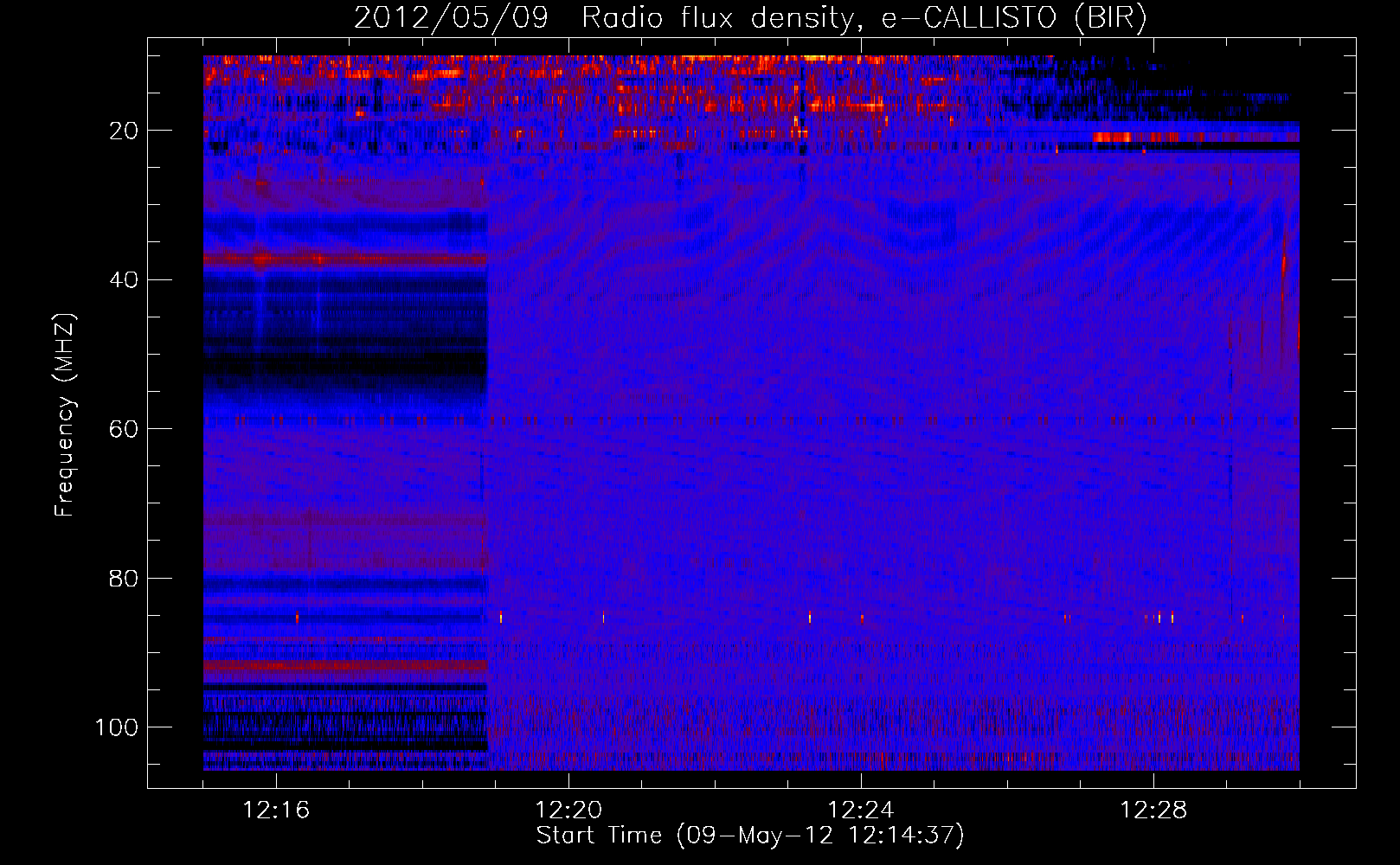Screen dimensions: 1400x865
Task: Click the 12:16 time tick label
Action: (x=276, y=811)
